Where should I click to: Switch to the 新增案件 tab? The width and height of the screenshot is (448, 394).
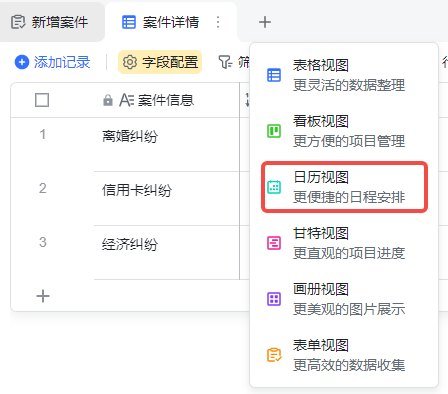pyautogui.click(x=50, y=22)
